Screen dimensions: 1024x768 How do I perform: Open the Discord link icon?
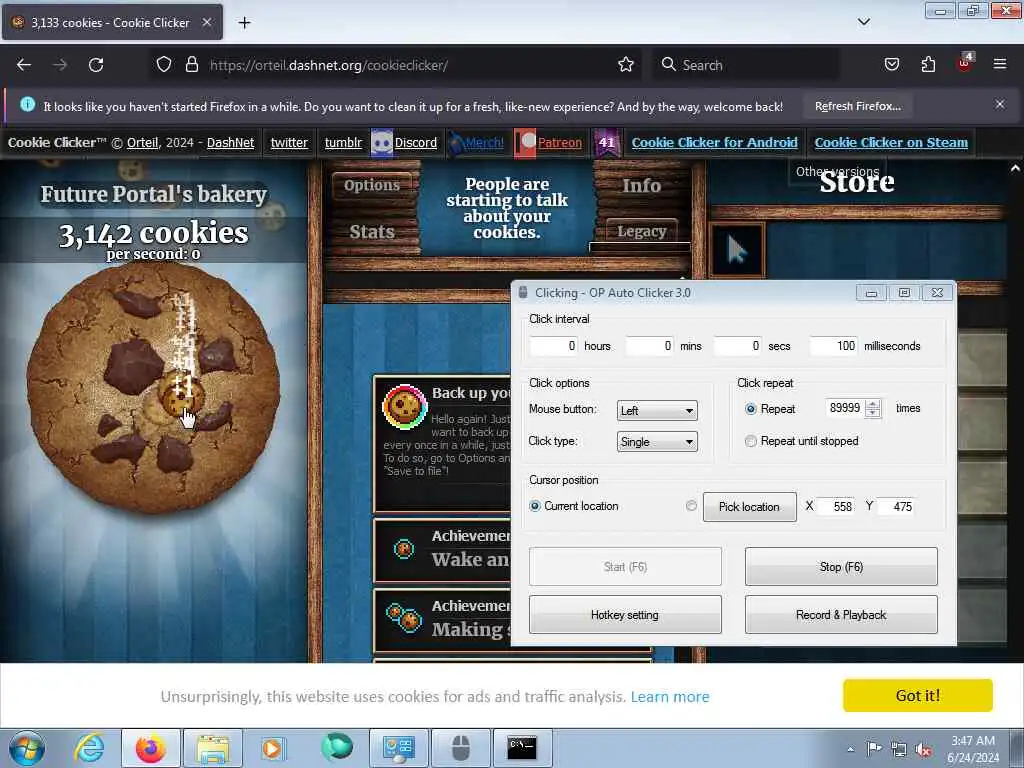381,142
